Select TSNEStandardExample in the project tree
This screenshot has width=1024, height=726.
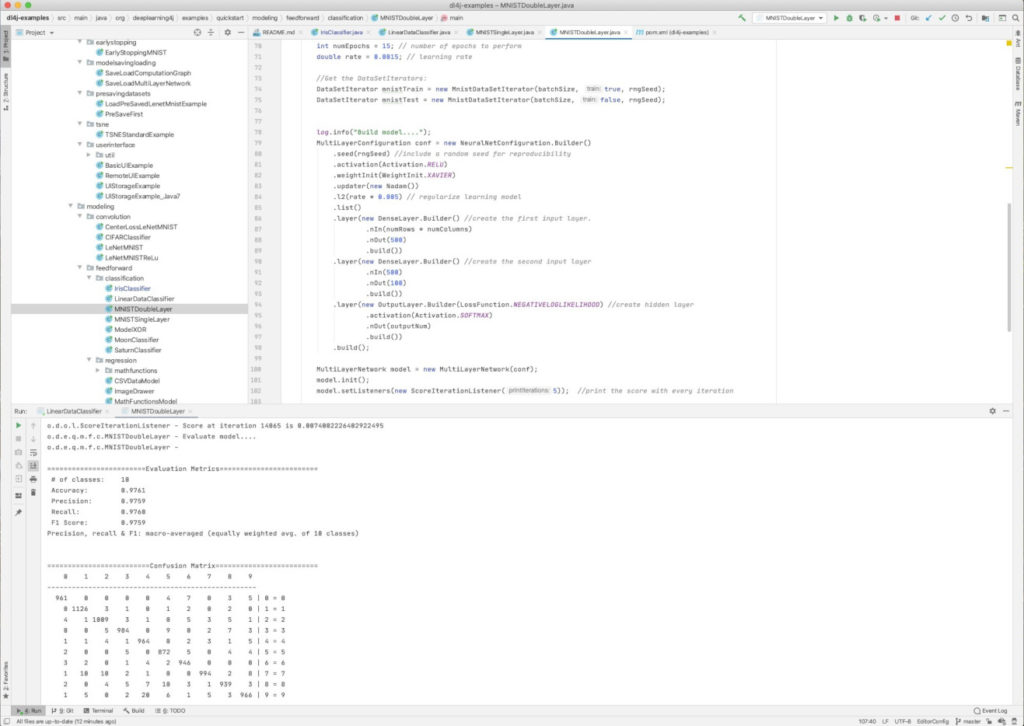click(139, 134)
